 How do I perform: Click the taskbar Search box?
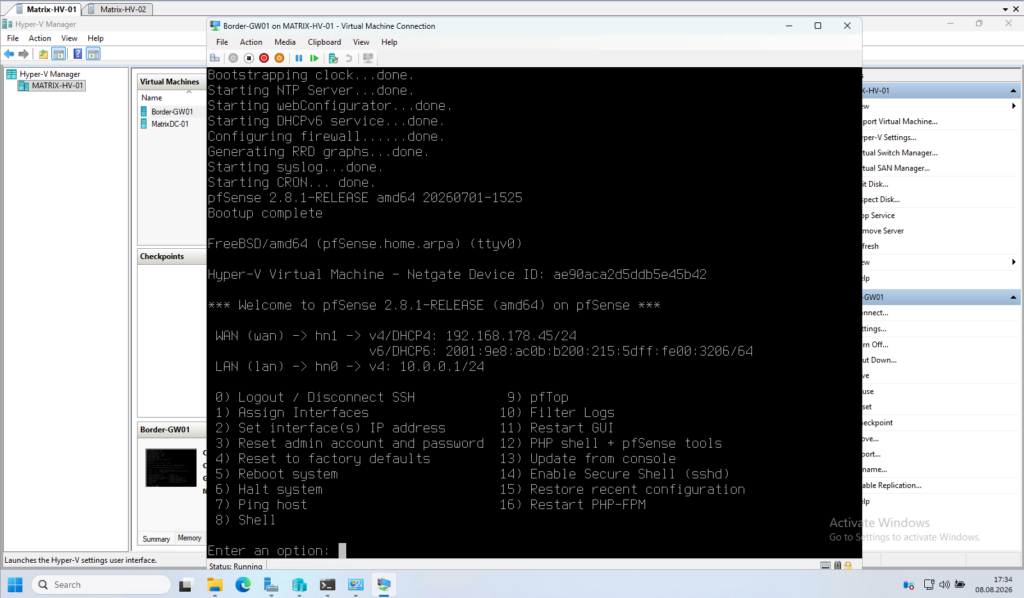pyautogui.click(x=101, y=584)
